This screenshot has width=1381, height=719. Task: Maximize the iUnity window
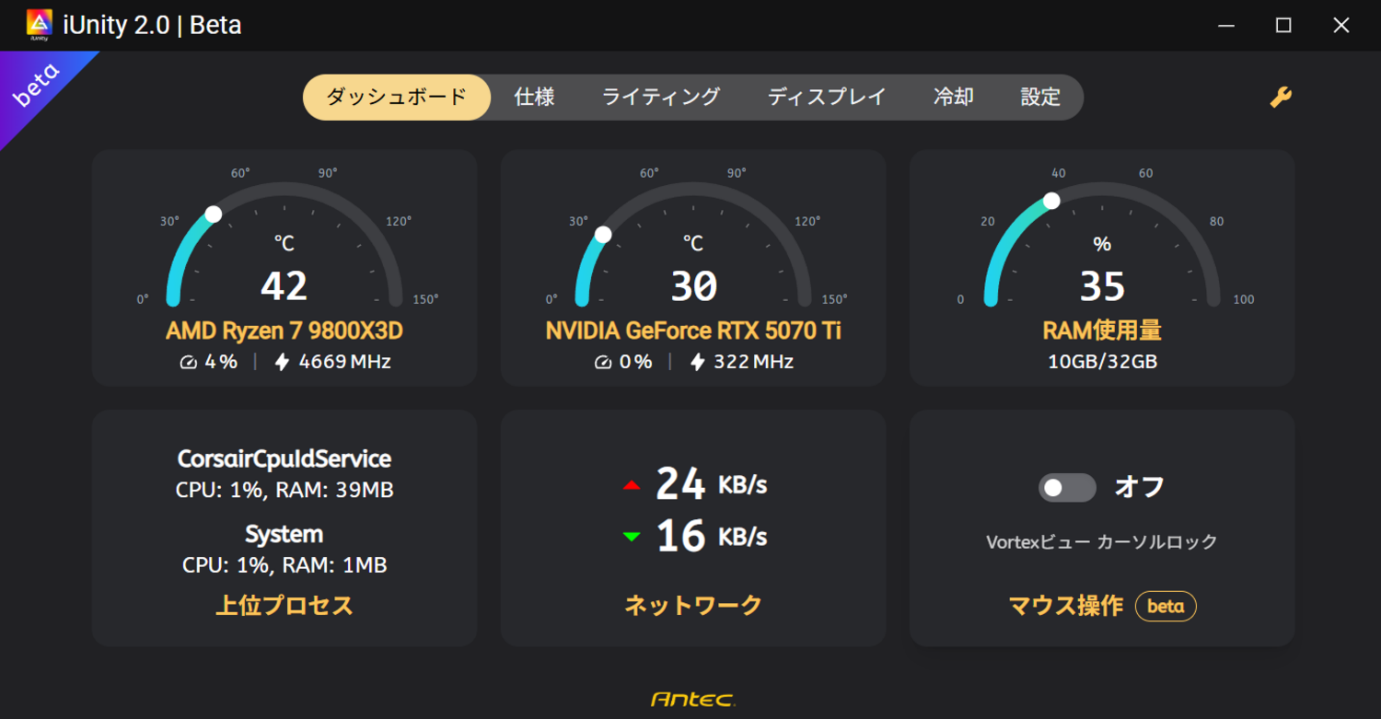pos(1284,25)
